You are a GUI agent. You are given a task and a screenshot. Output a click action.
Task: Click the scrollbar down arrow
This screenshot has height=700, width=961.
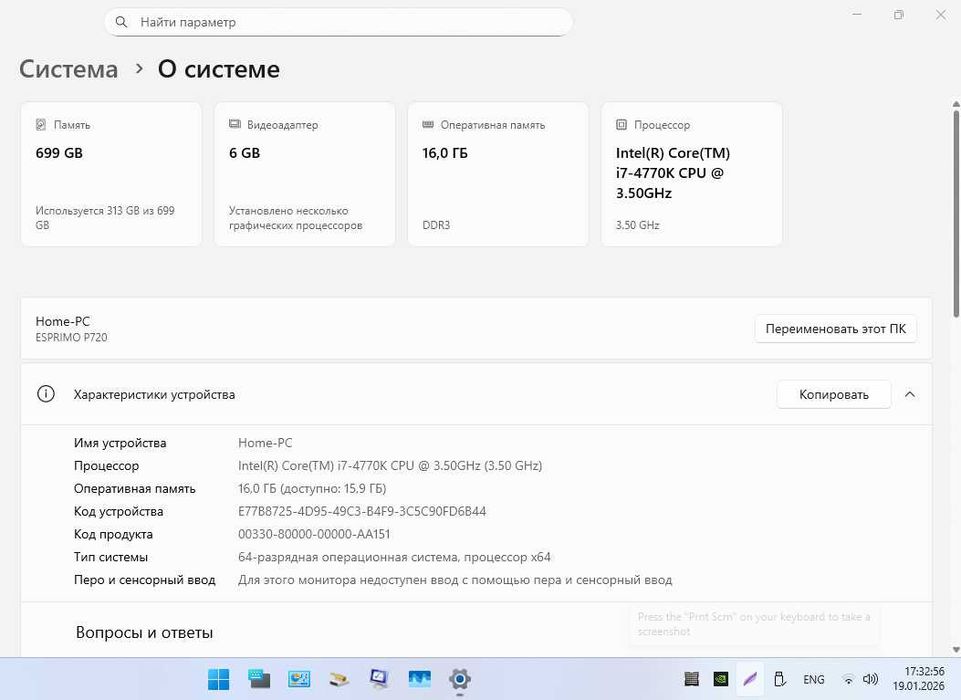pos(956,650)
